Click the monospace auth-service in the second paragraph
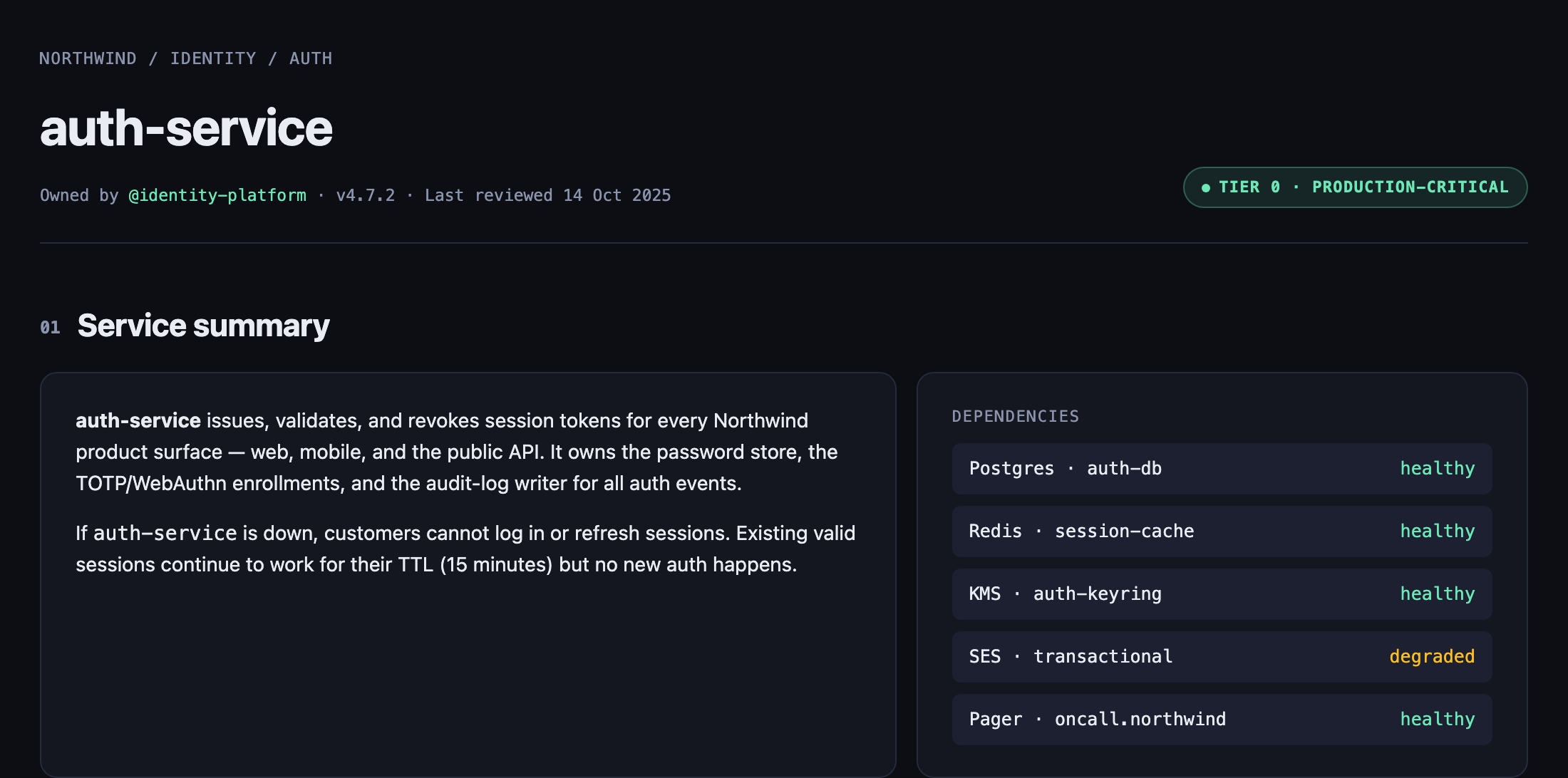 pyautogui.click(x=165, y=533)
